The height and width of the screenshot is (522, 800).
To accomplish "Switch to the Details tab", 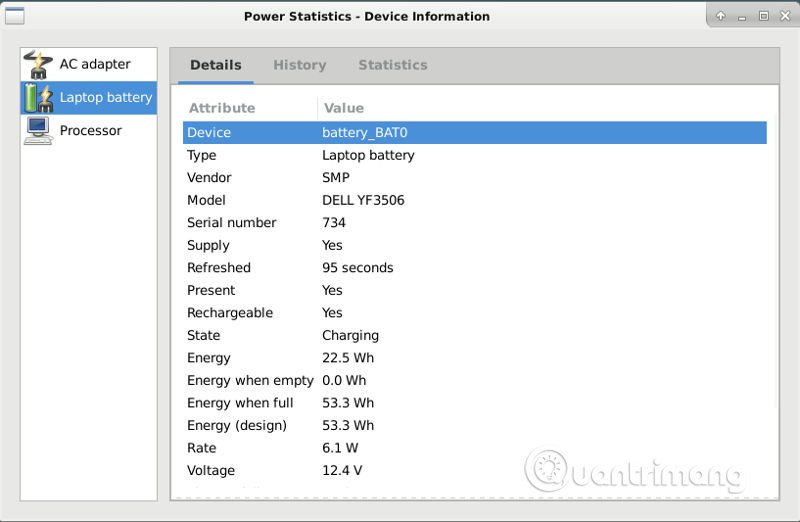I will click(216, 65).
